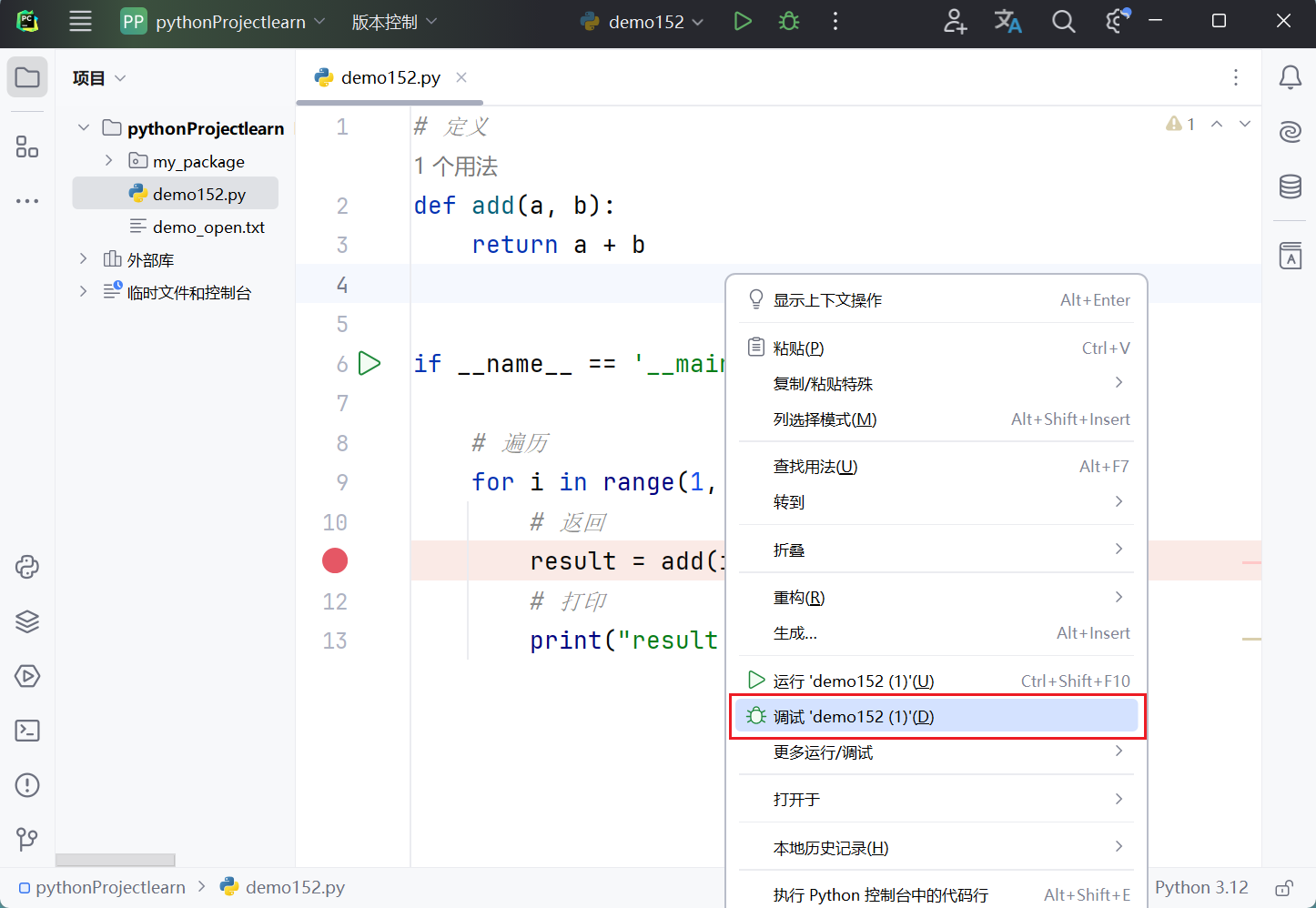This screenshot has height=908, width=1316.
Task: Open editor tab options kebab menu
Action: [1236, 77]
